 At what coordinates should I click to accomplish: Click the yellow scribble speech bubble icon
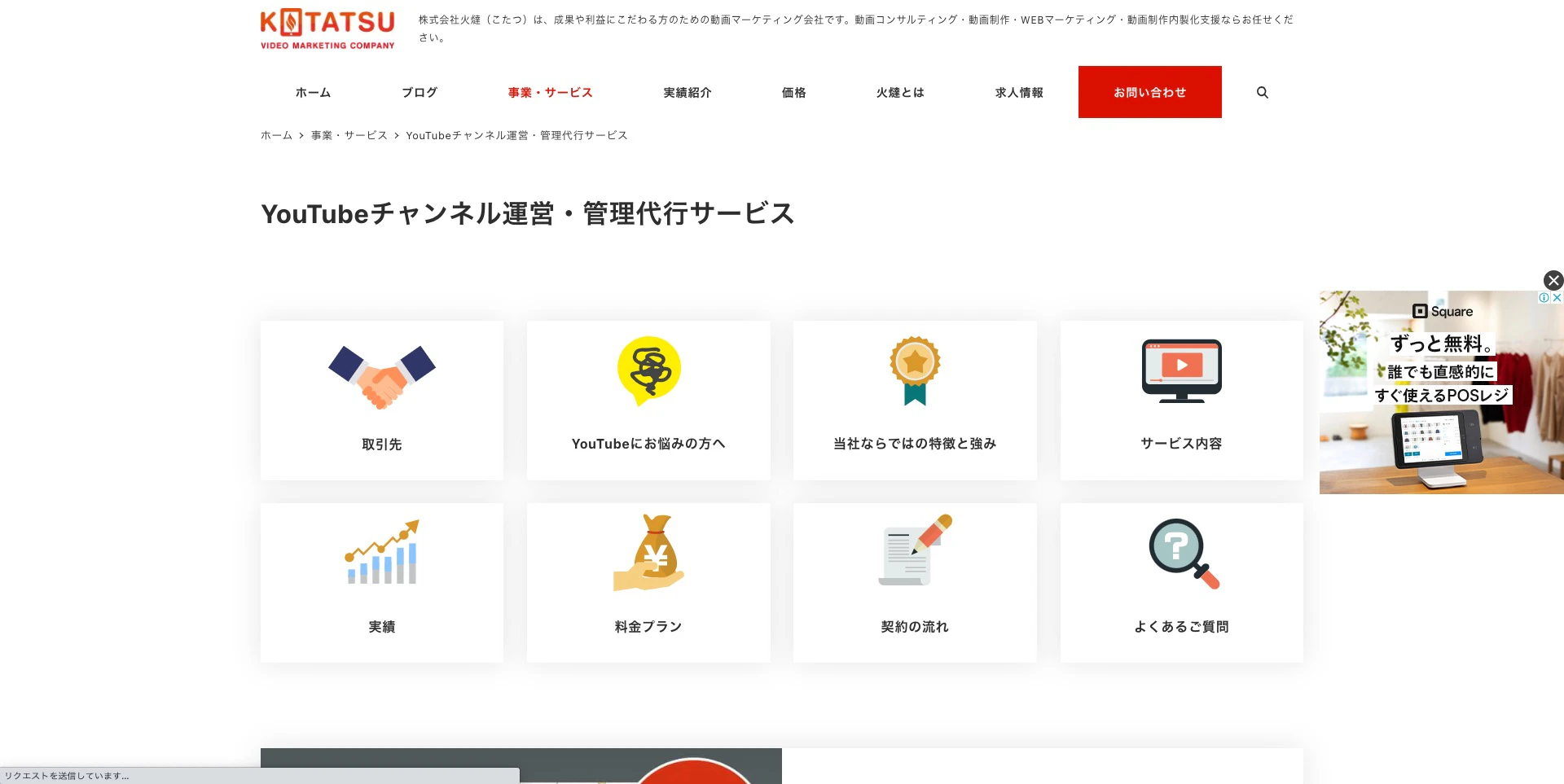(x=649, y=370)
